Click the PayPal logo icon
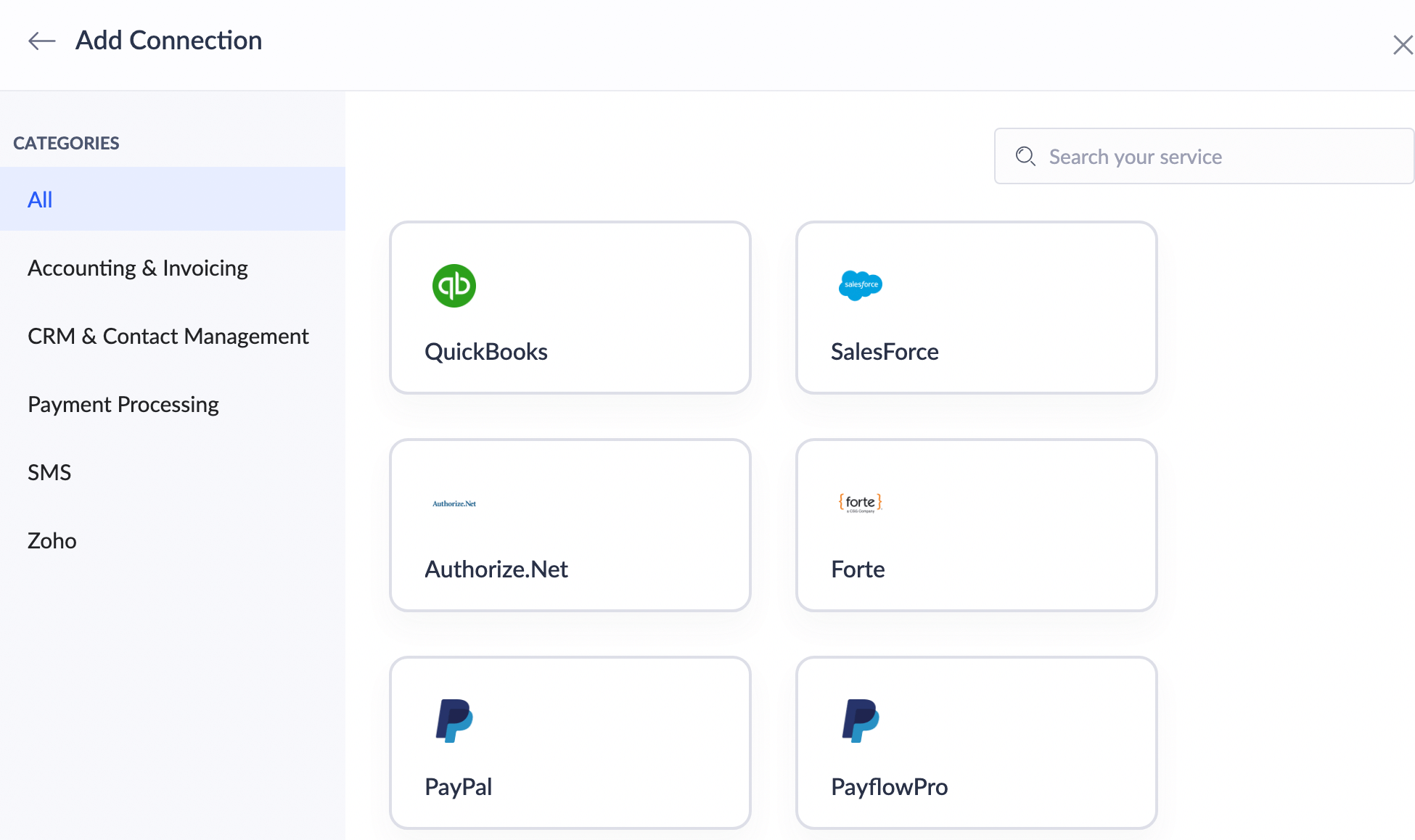This screenshot has height=840, width=1415. [454, 720]
